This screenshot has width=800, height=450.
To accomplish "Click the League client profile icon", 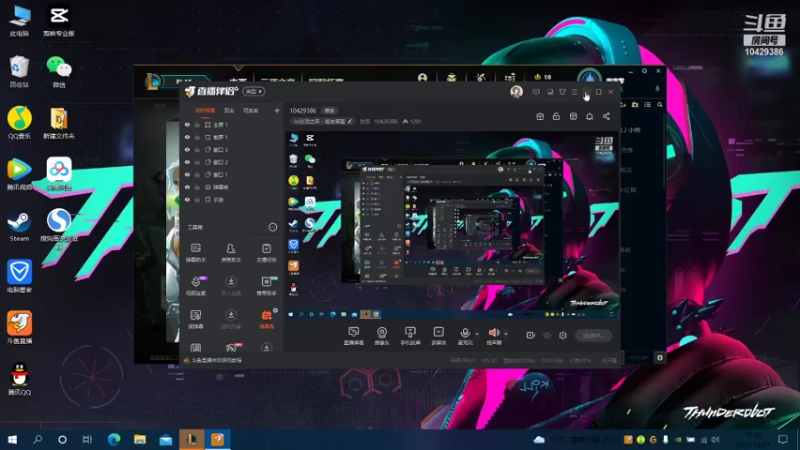I will pyautogui.click(x=422, y=78).
